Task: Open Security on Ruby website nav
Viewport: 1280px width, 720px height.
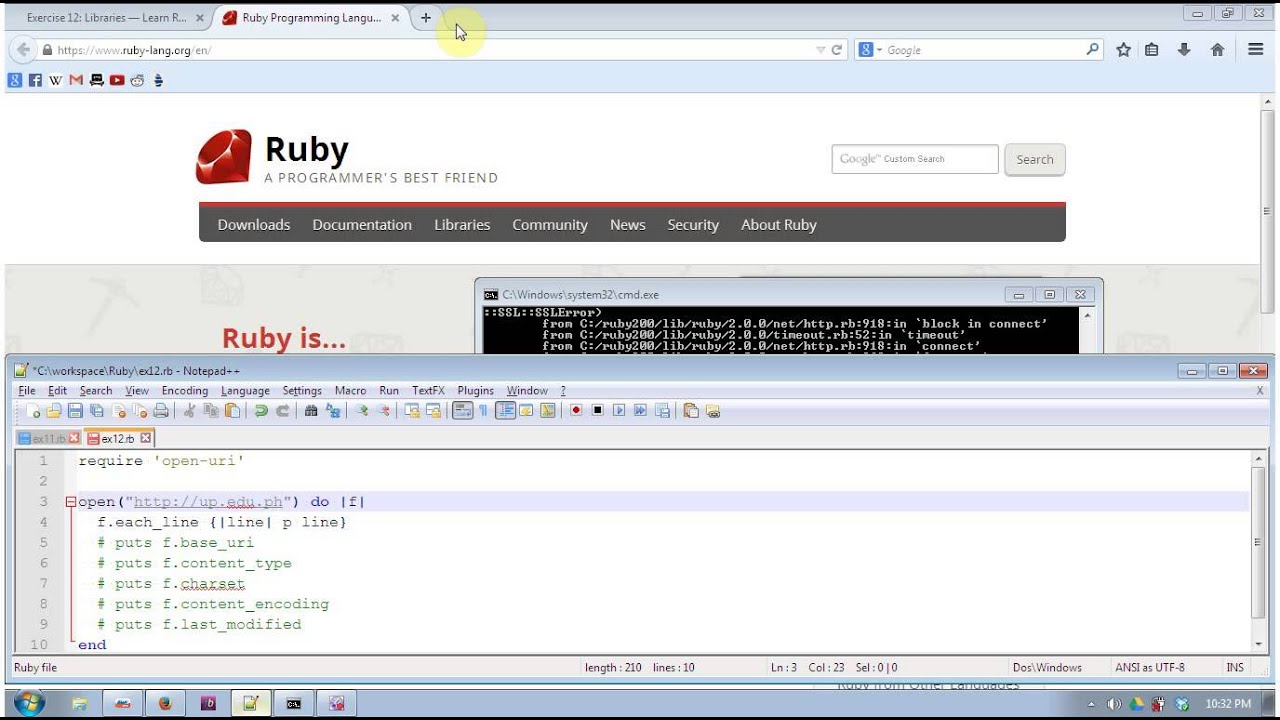Action: coord(693,225)
